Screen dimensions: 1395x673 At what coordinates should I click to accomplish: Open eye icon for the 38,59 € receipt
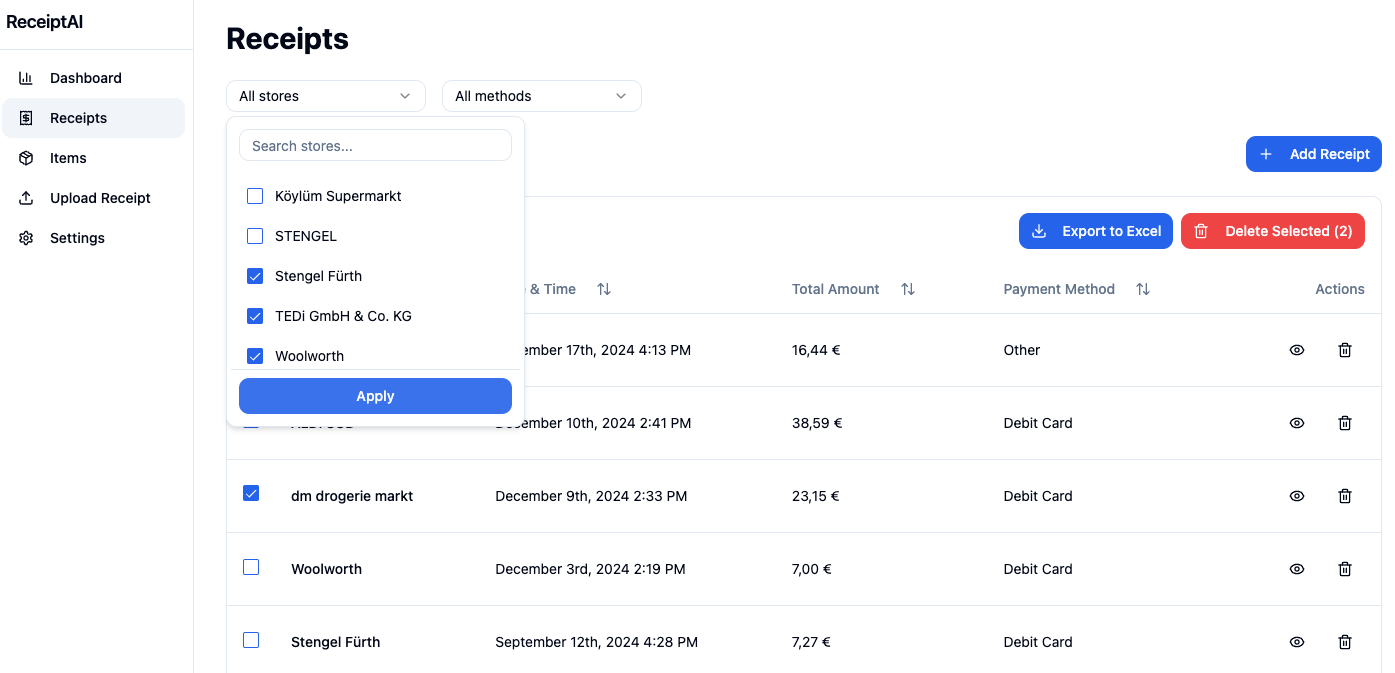(x=1297, y=423)
